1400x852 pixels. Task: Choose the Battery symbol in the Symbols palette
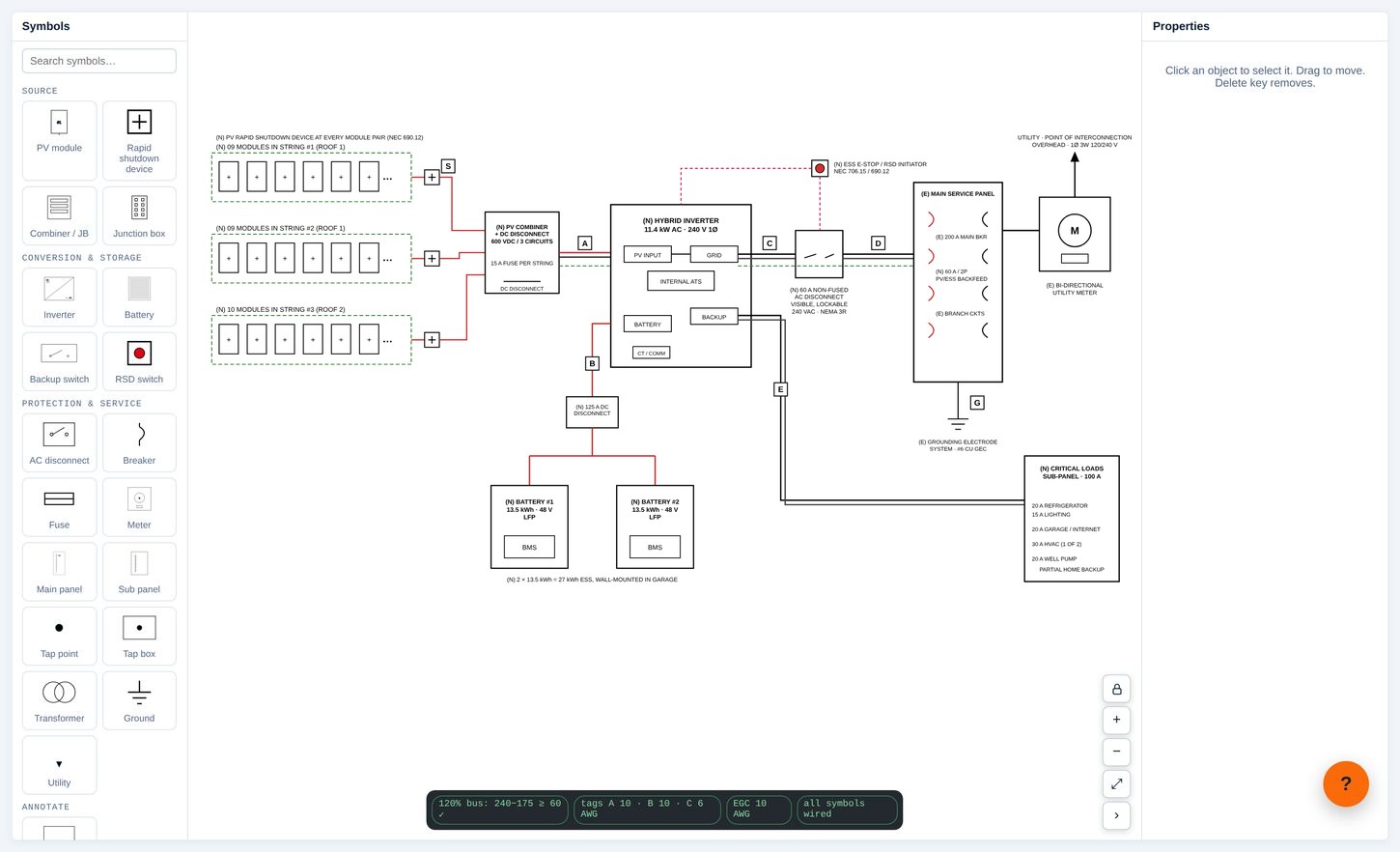[x=139, y=297]
